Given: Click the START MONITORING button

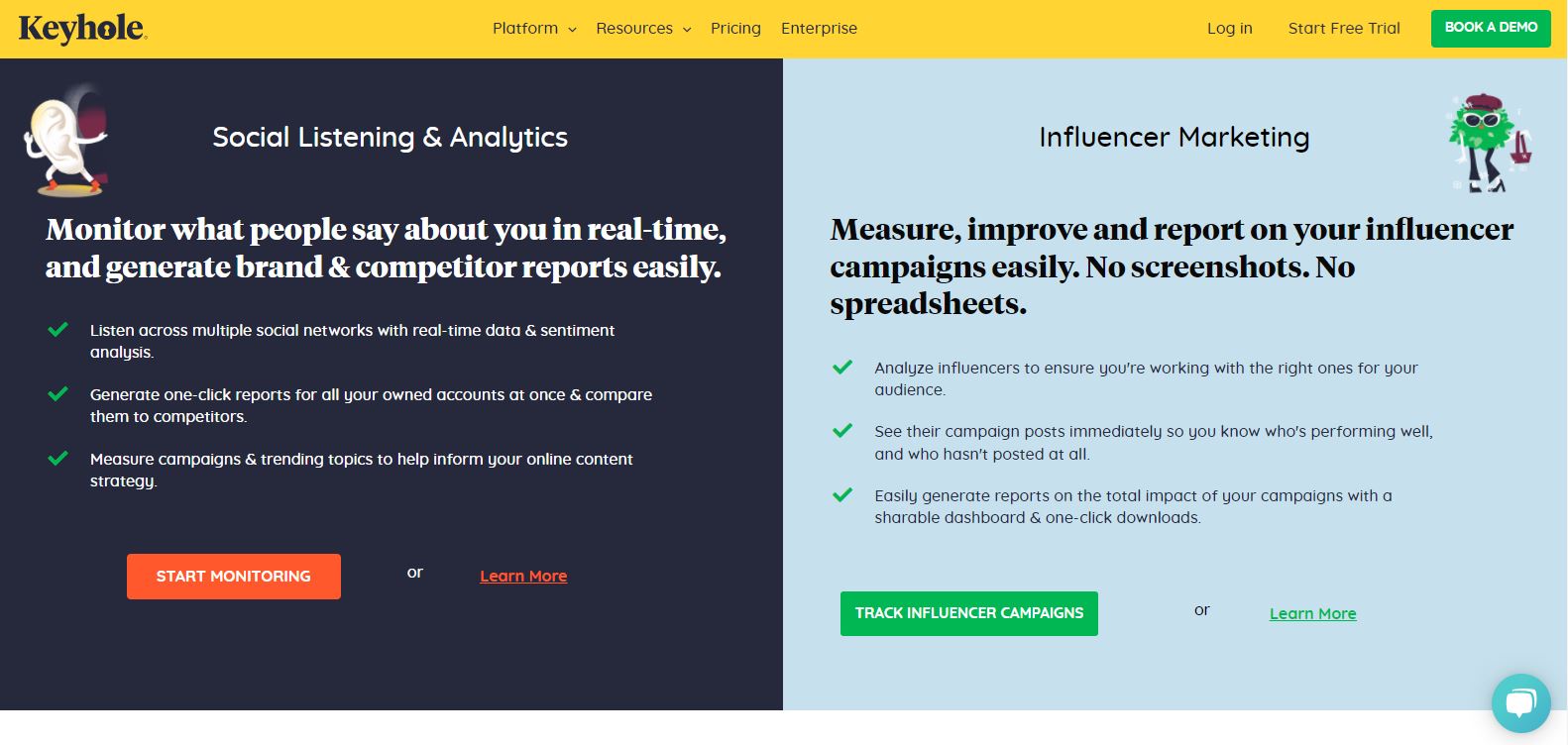Looking at the screenshot, I should (234, 577).
